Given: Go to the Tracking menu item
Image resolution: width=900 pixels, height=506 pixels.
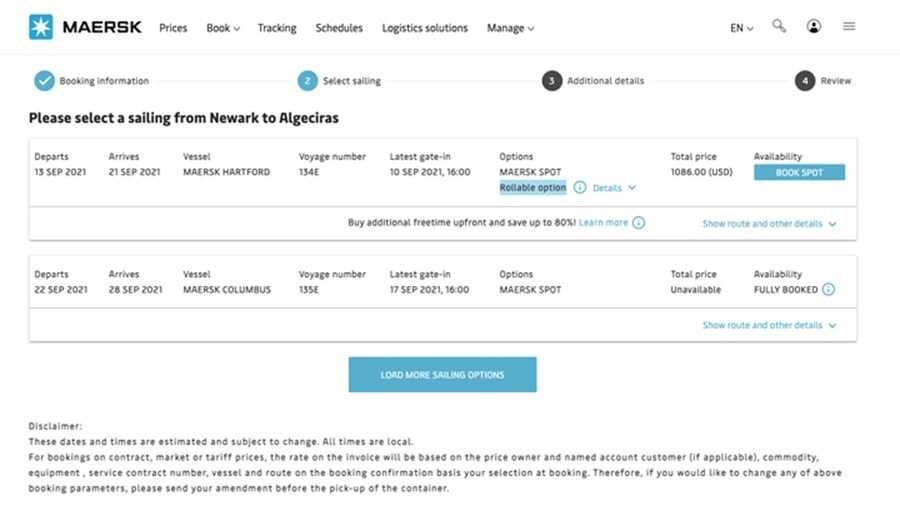Looking at the screenshot, I should coord(277,28).
